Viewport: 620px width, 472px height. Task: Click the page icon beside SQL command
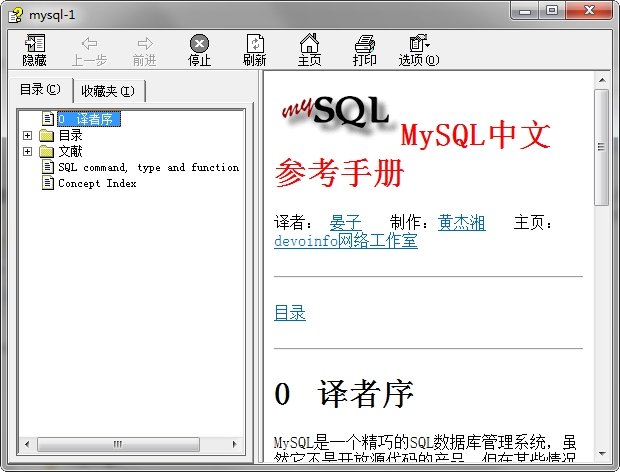pos(48,167)
